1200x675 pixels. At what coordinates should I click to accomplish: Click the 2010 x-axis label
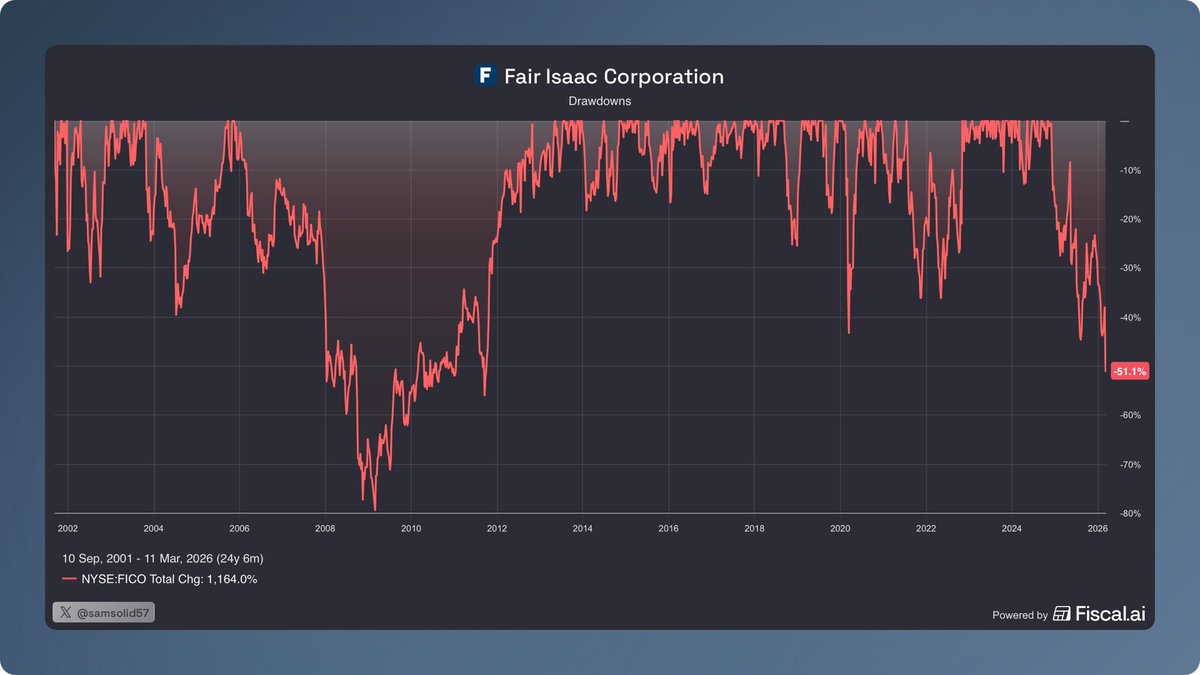point(411,527)
